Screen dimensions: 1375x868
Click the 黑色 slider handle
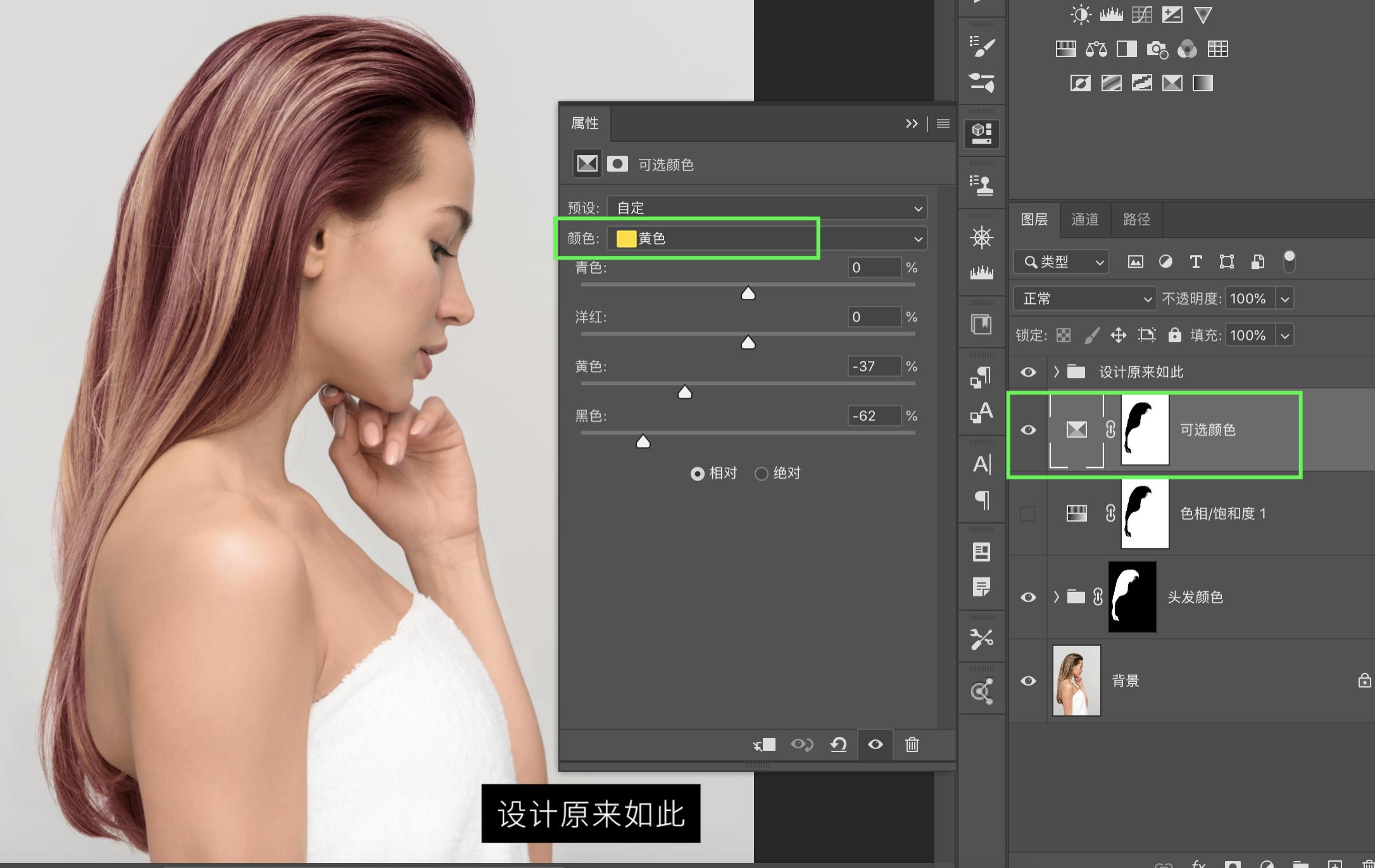coord(643,441)
